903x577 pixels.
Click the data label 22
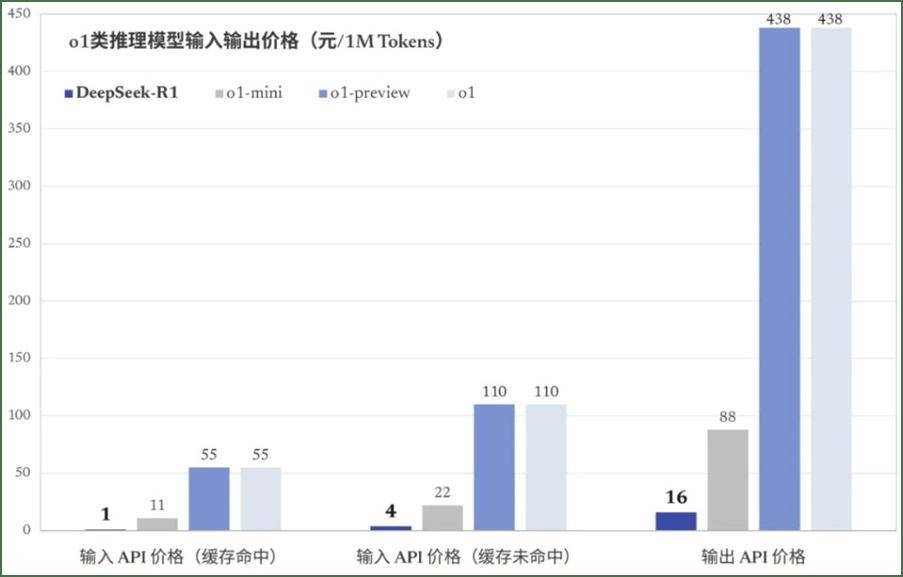442,492
